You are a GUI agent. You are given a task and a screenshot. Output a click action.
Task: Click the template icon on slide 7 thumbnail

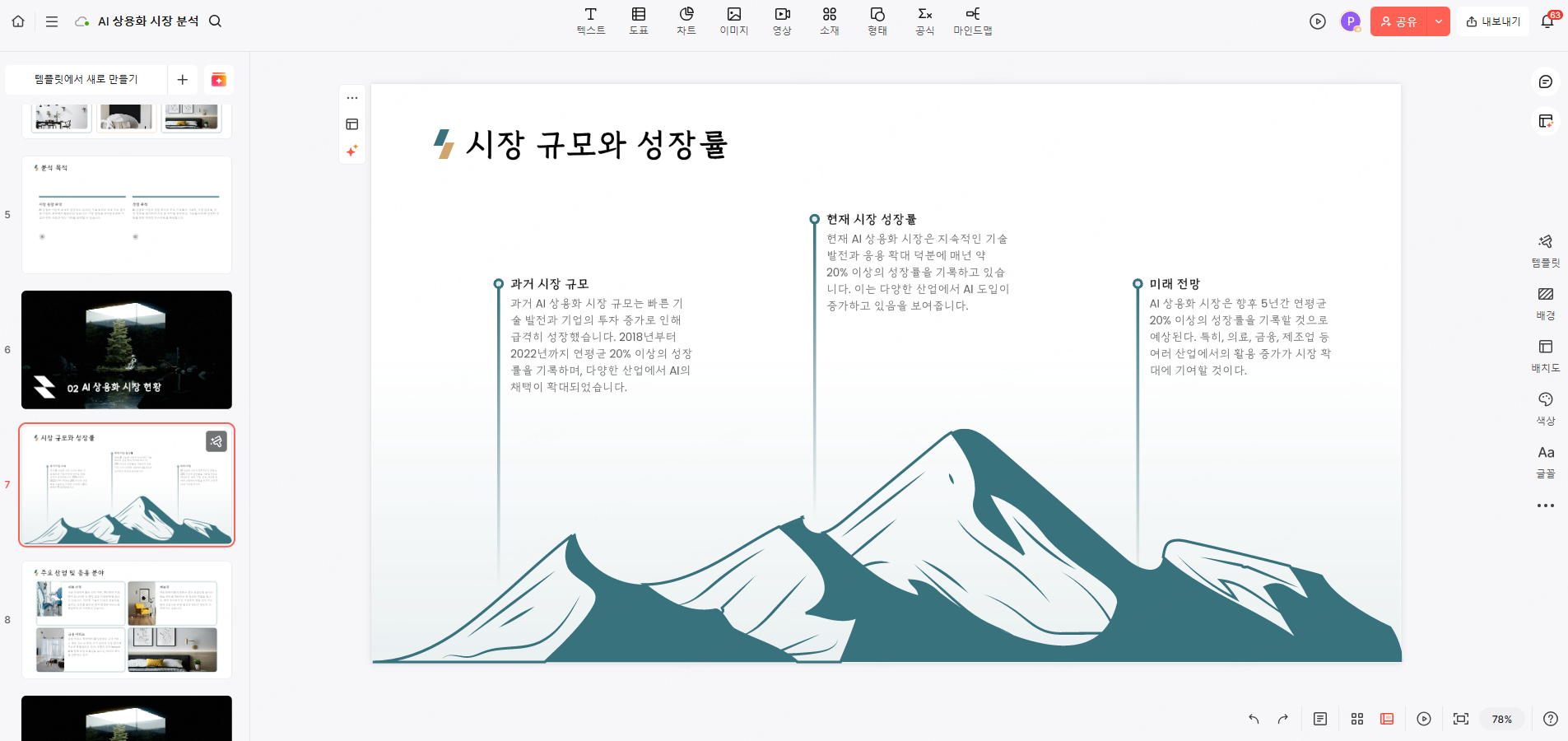pyautogui.click(x=216, y=441)
